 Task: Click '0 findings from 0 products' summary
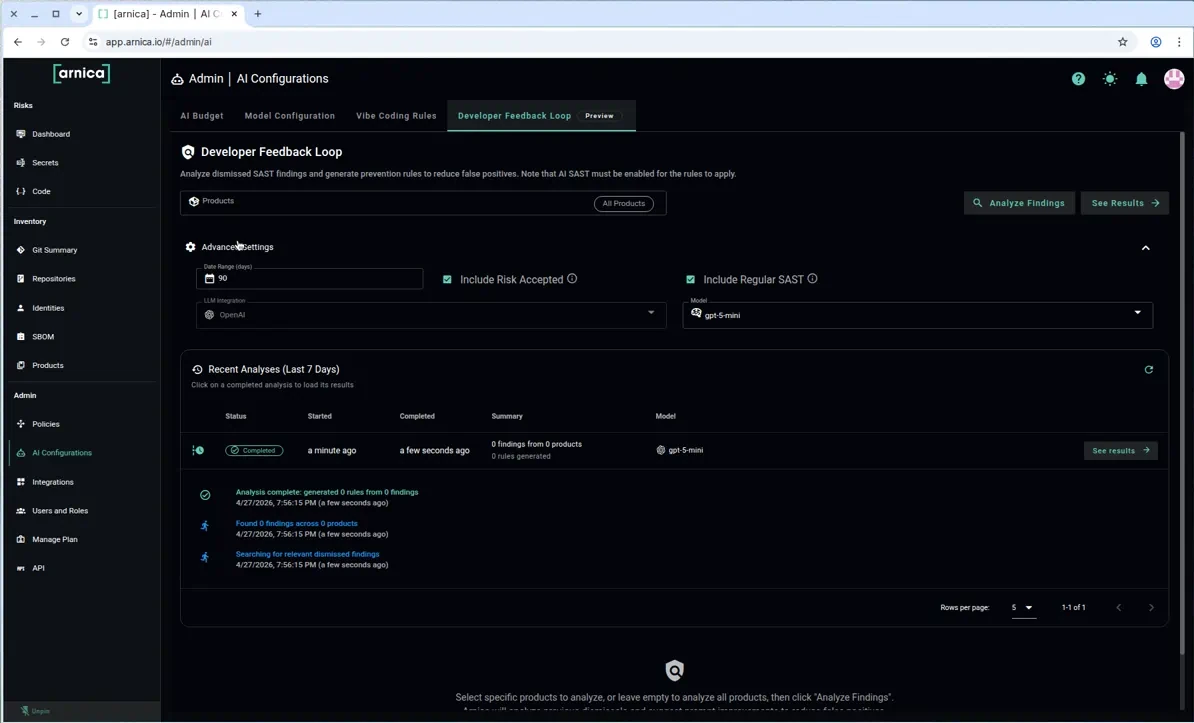(x=536, y=444)
